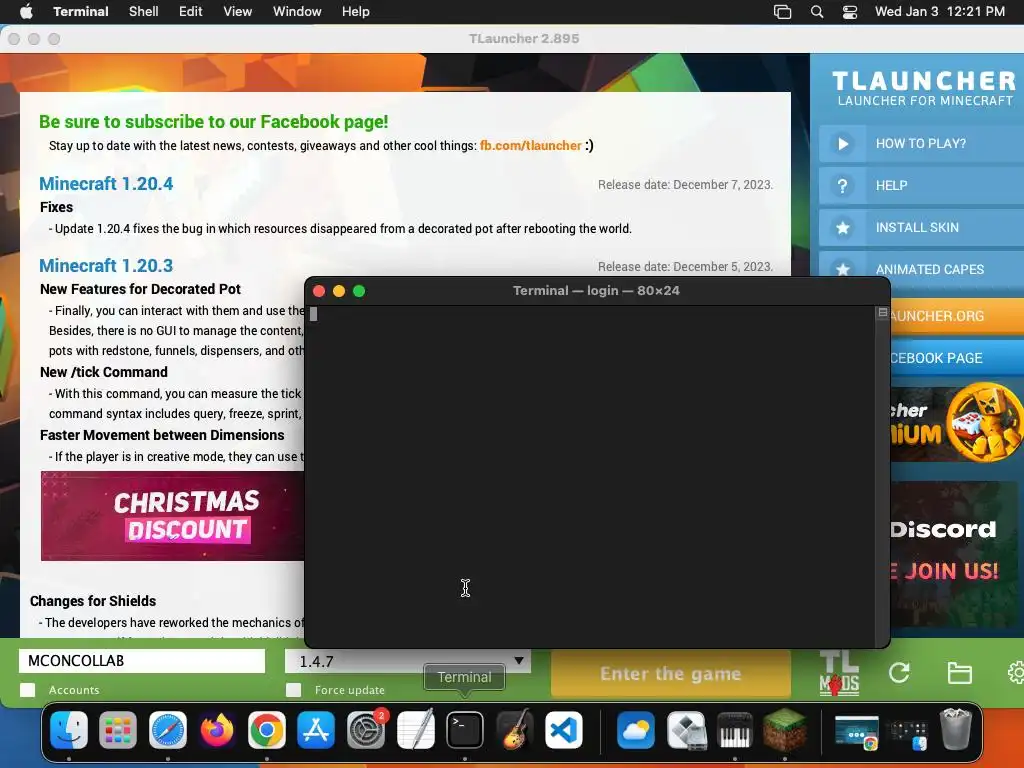
Task: Open the View menu
Action: (238, 11)
